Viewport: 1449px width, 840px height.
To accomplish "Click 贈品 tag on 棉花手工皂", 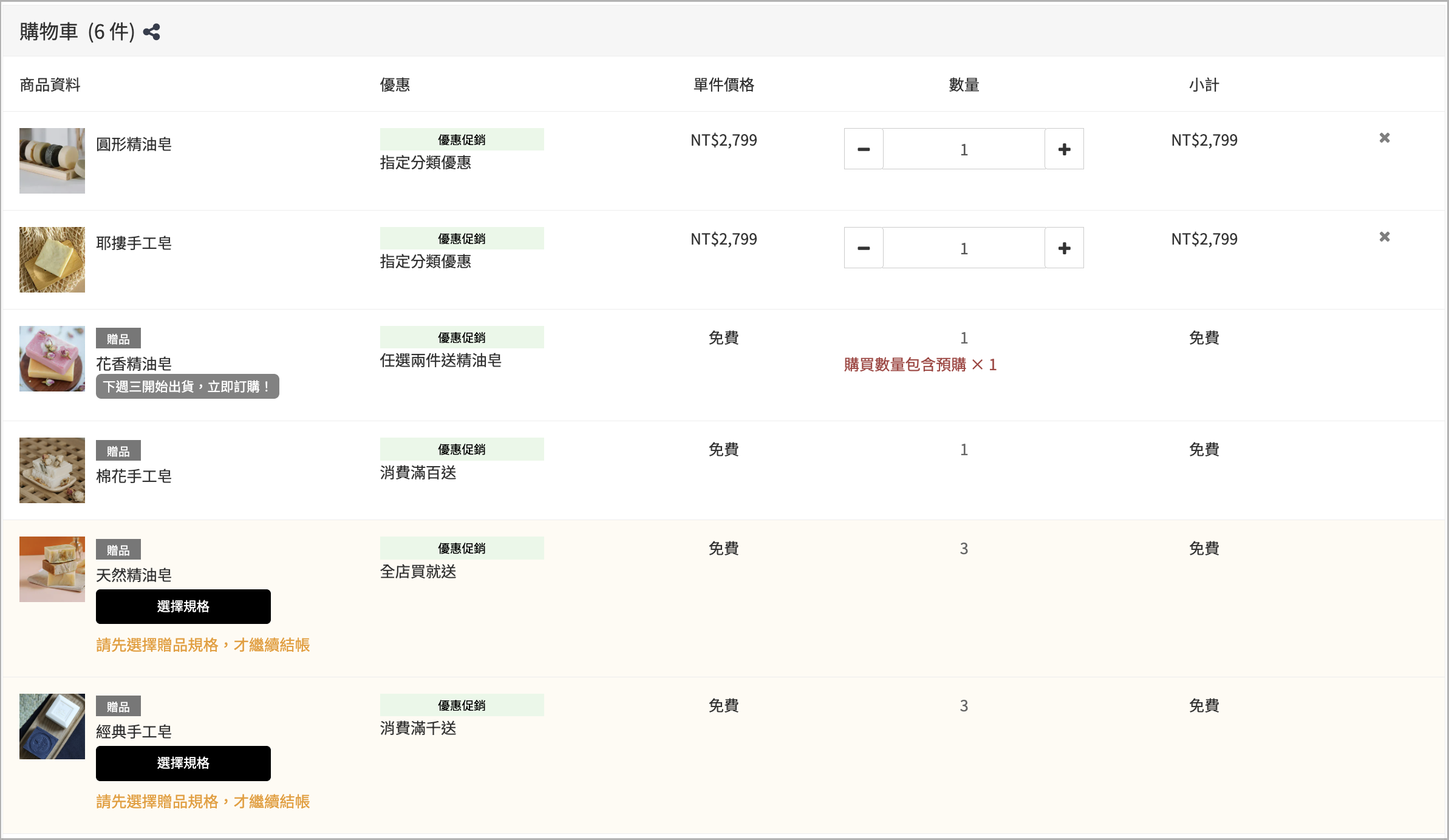I will (x=118, y=451).
